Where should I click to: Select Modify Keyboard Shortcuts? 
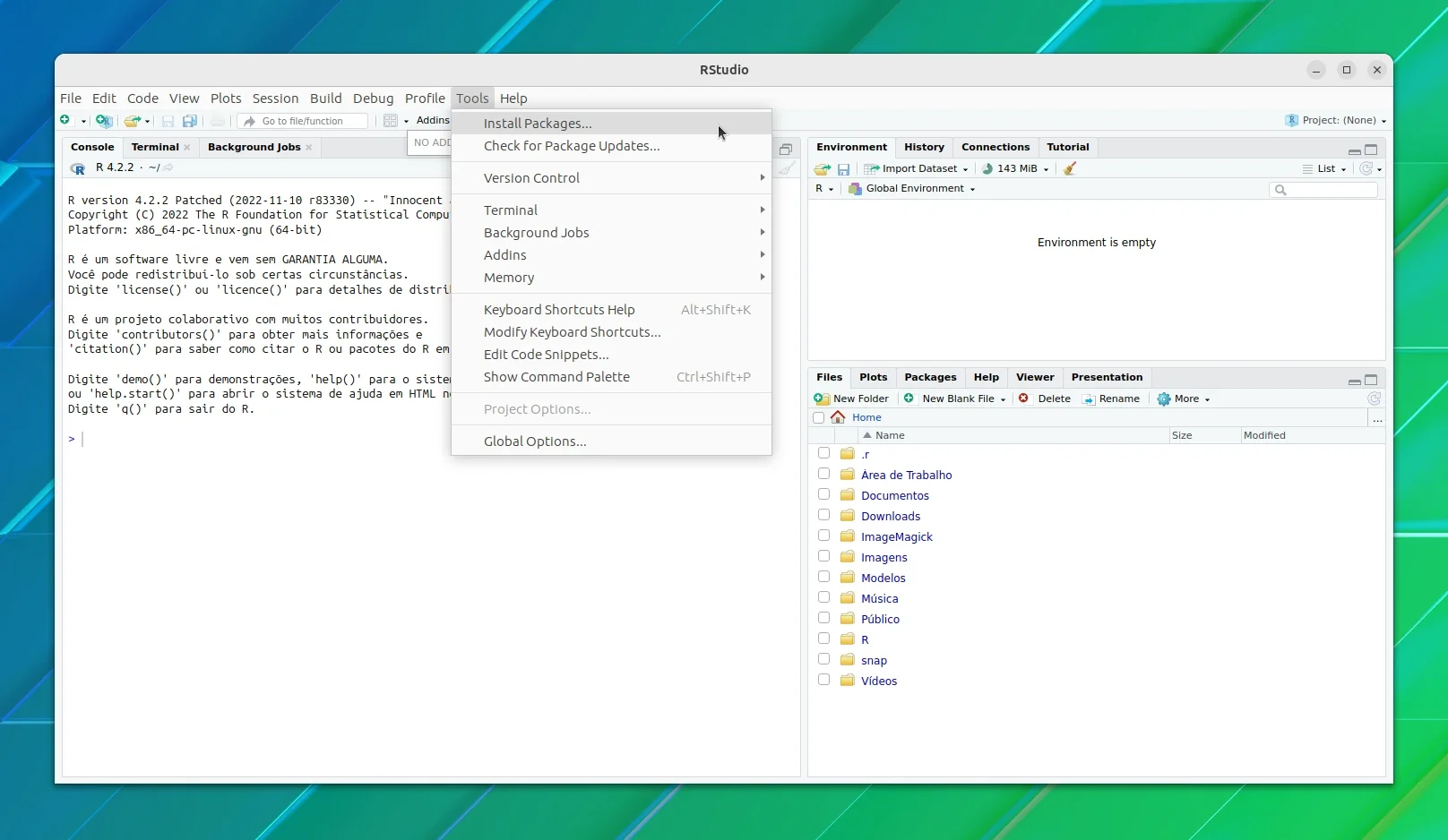tap(611, 332)
